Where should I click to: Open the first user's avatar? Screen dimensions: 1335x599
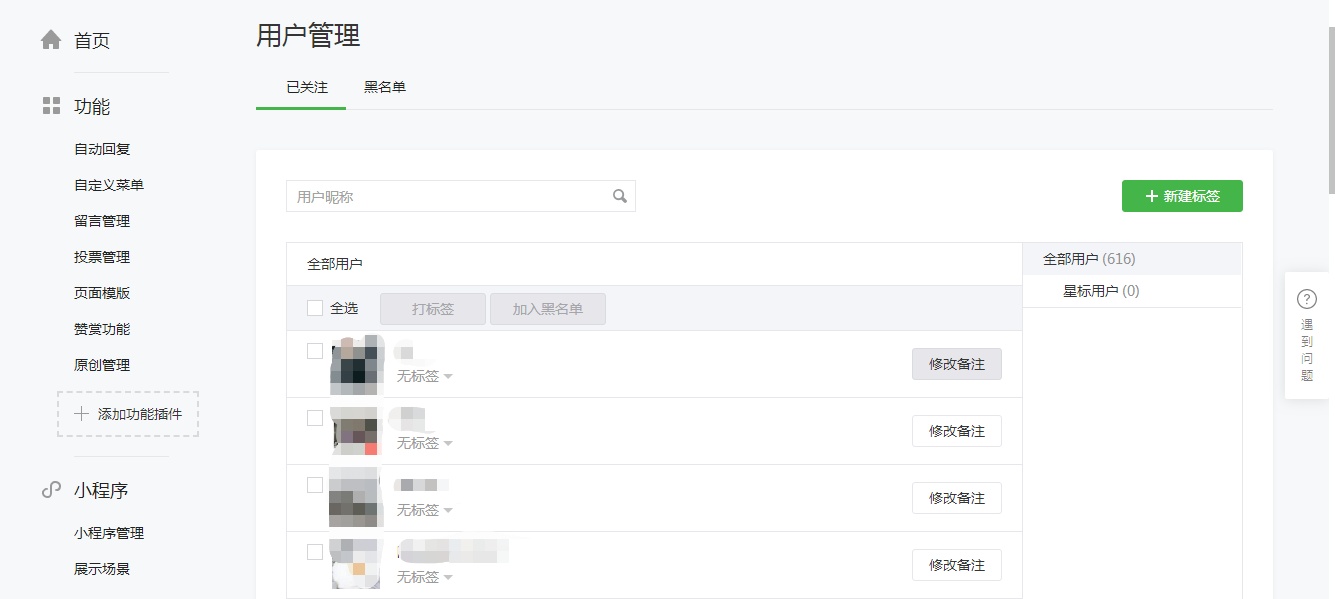pos(355,364)
